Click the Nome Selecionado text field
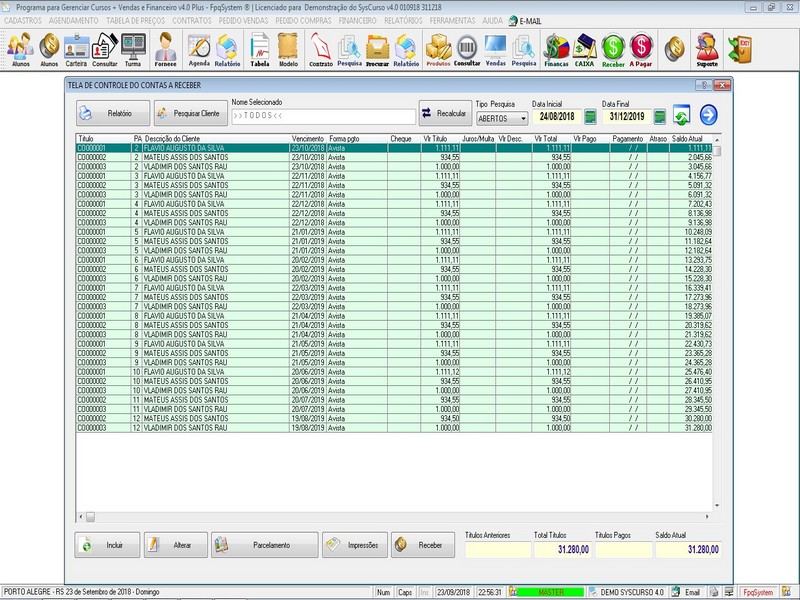This screenshot has width=800, height=600. pos(322,117)
